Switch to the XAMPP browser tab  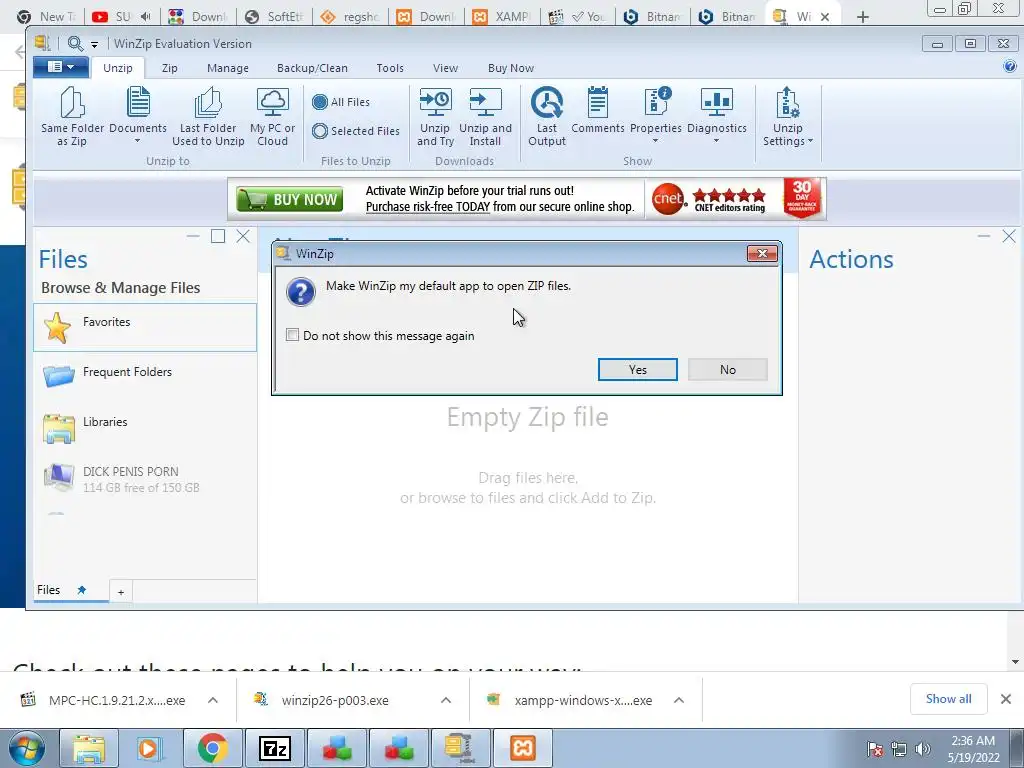coord(503,16)
